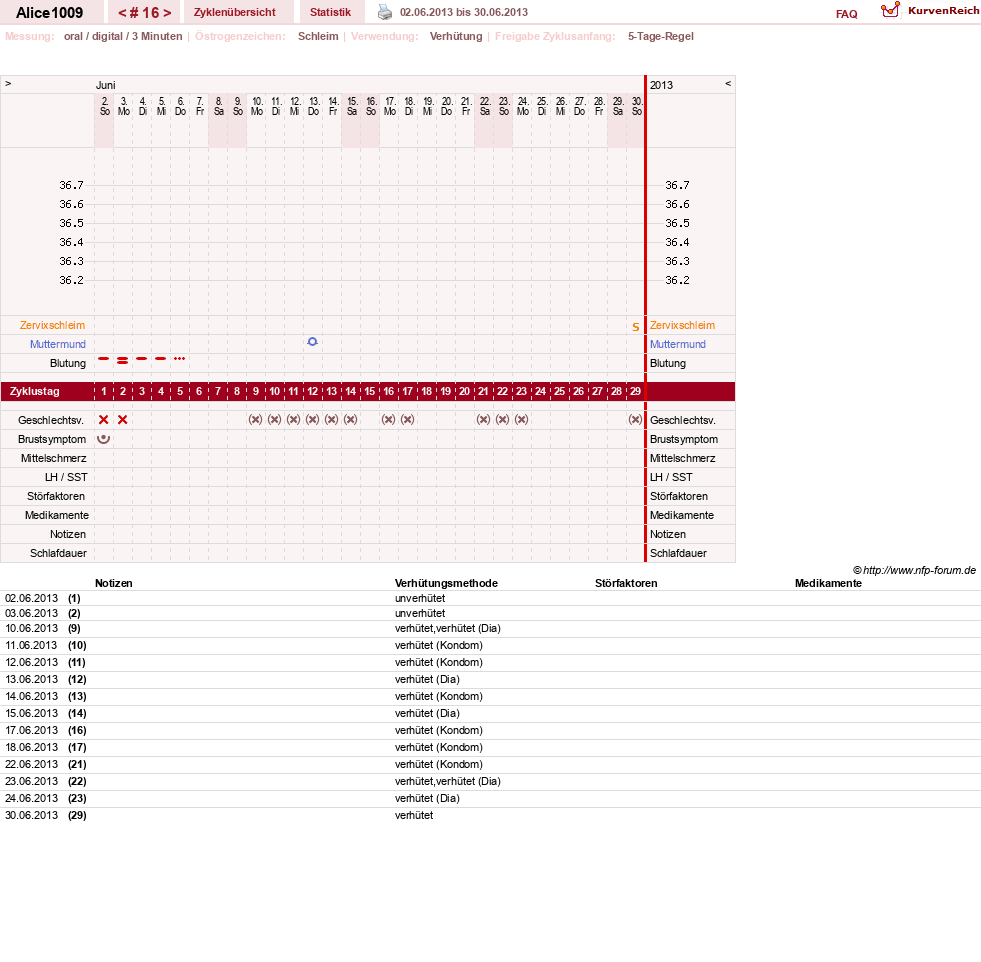
Task: Click the 30.06.2013 notes row date
Action: point(31,816)
